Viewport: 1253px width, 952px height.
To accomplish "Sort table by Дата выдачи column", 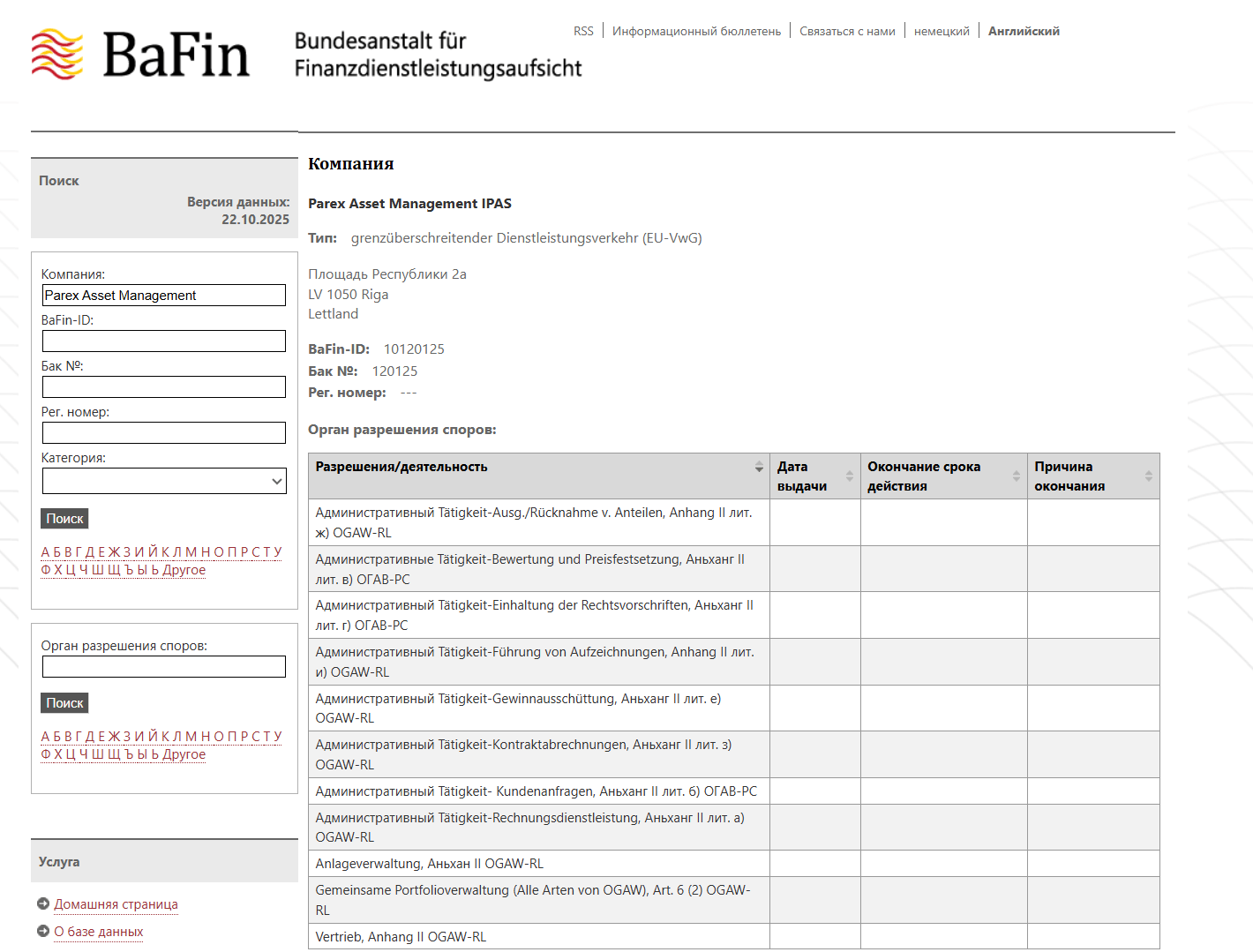I will tap(849, 476).
